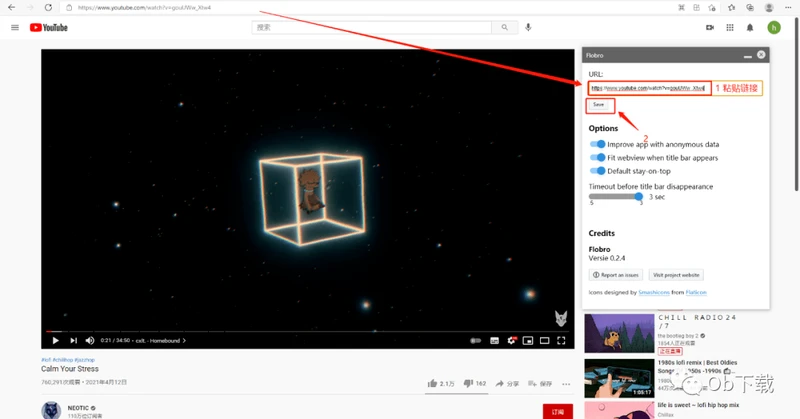Adjust the title bar timeout slider
Image resolution: width=800 pixels, height=419 pixels.
click(639, 196)
